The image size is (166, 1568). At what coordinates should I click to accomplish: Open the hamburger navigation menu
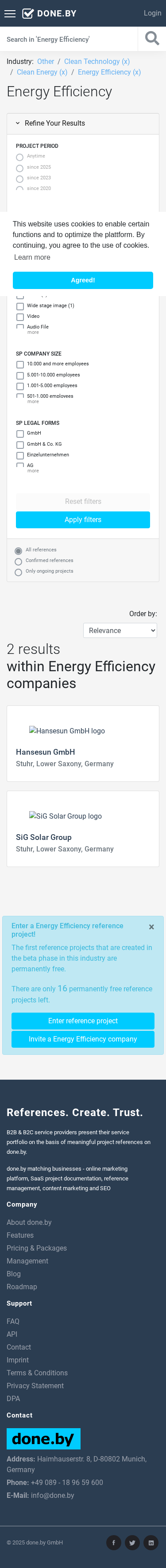point(10,13)
